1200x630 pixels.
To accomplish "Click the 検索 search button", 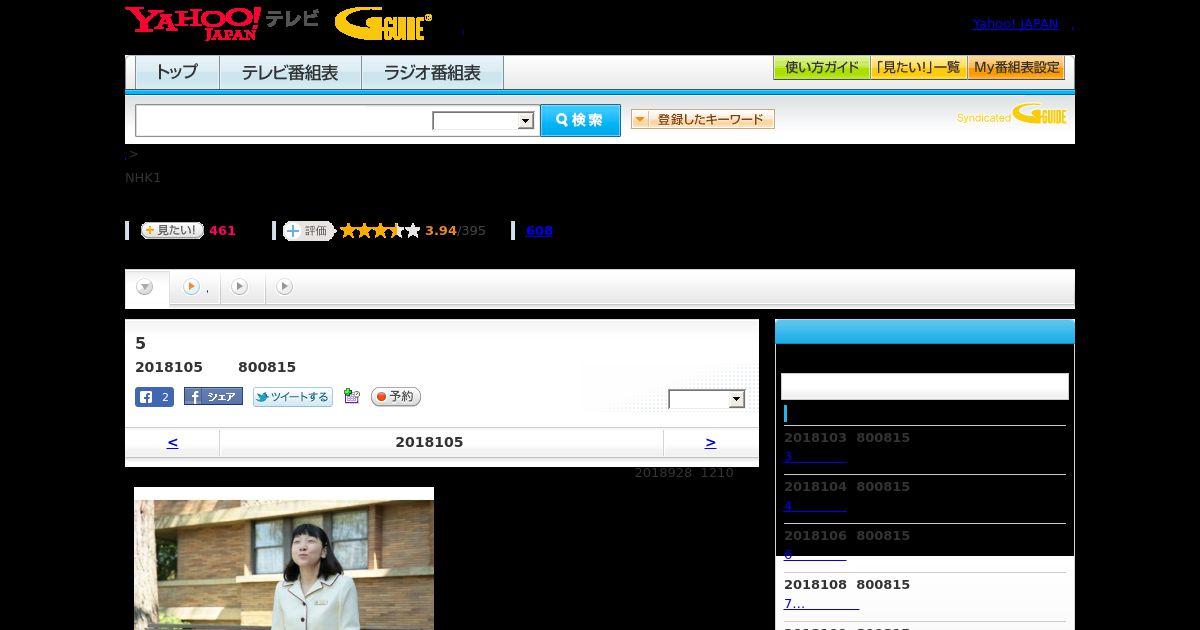I will click(x=580, y=120).
